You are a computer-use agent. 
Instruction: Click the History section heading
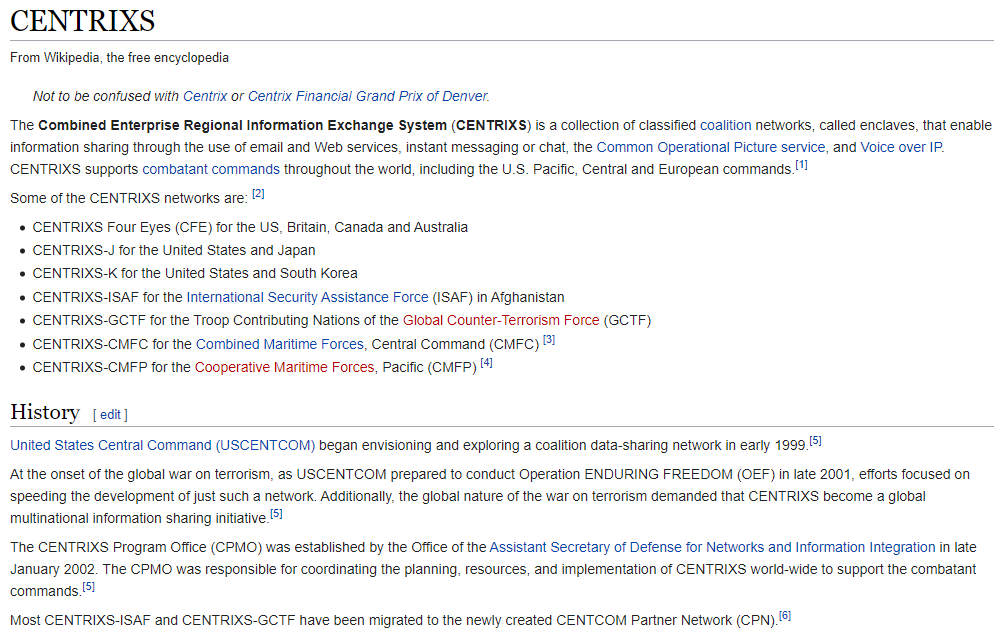45,413
